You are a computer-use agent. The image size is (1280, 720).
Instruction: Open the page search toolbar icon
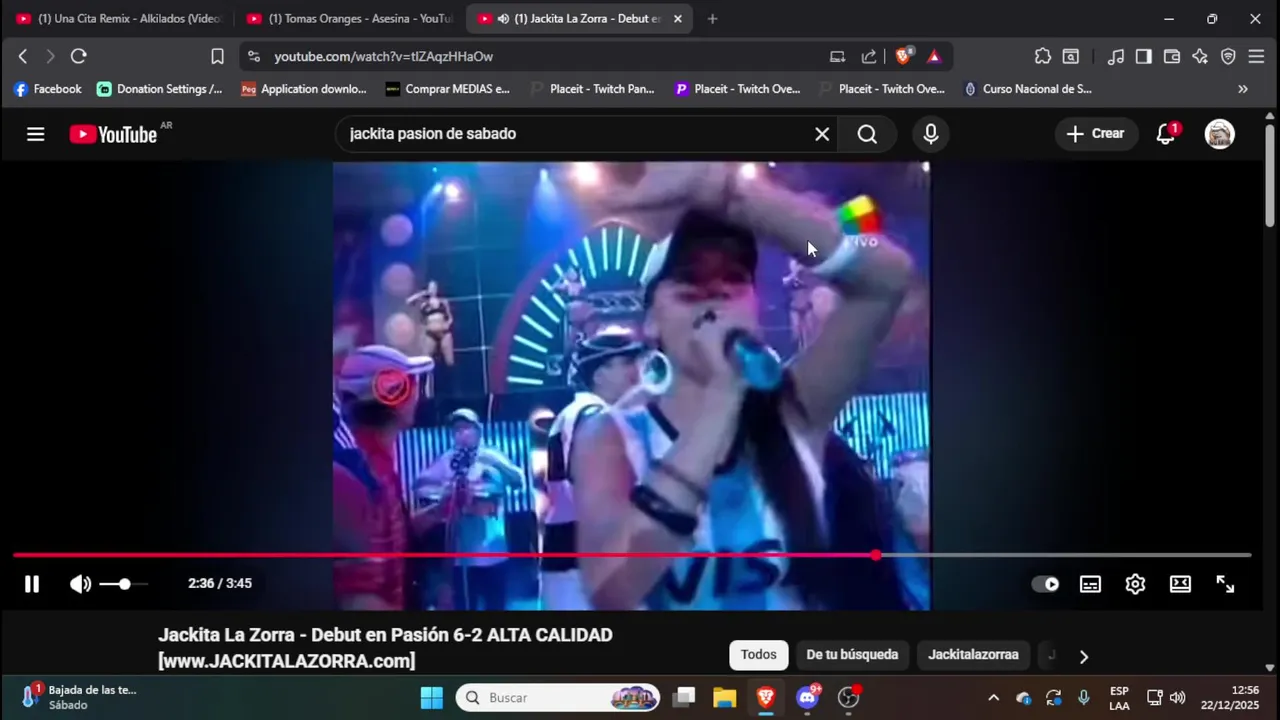[x=1071, y=56]
